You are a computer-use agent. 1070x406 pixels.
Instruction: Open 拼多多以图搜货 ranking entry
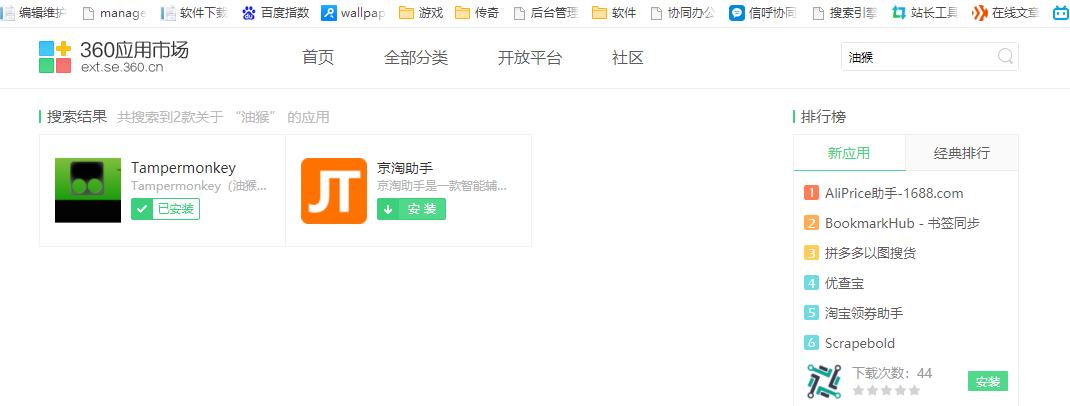(x=870, y=253)
